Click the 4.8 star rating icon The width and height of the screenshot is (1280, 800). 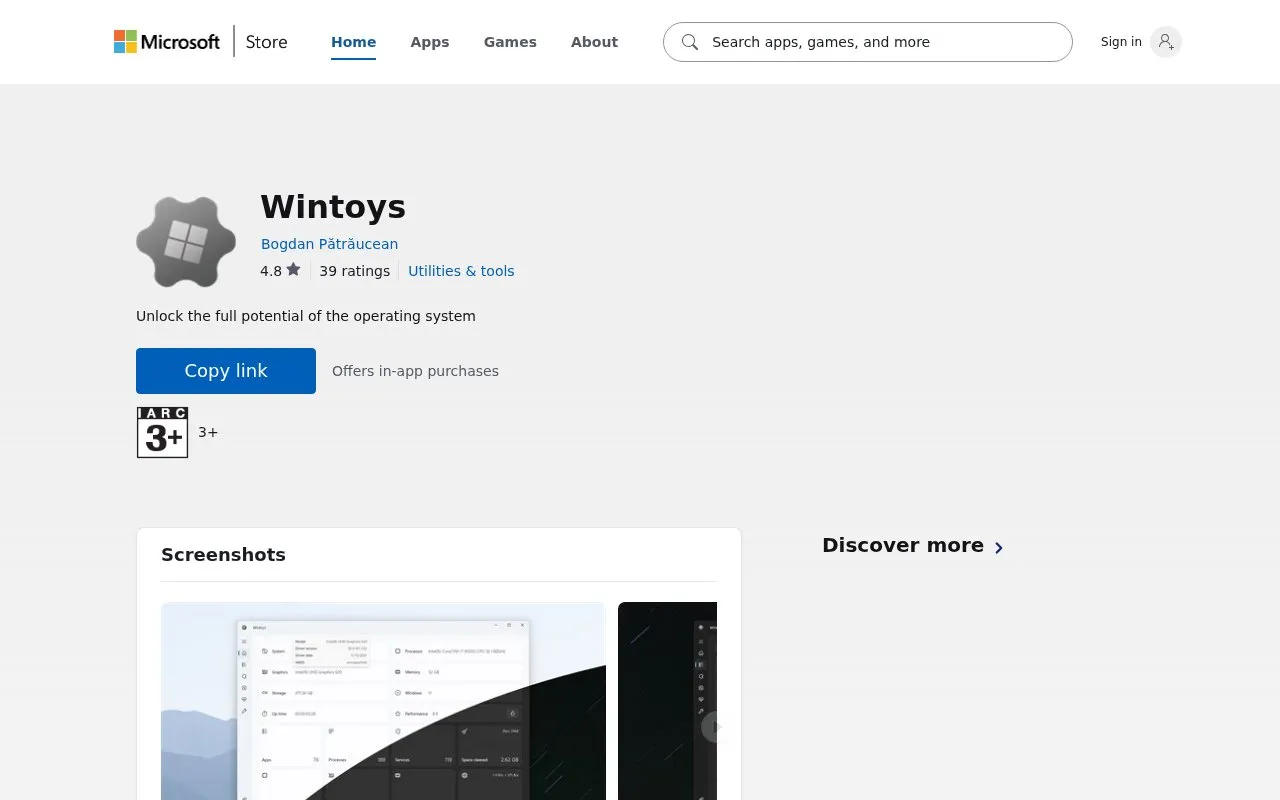[293, 270]
